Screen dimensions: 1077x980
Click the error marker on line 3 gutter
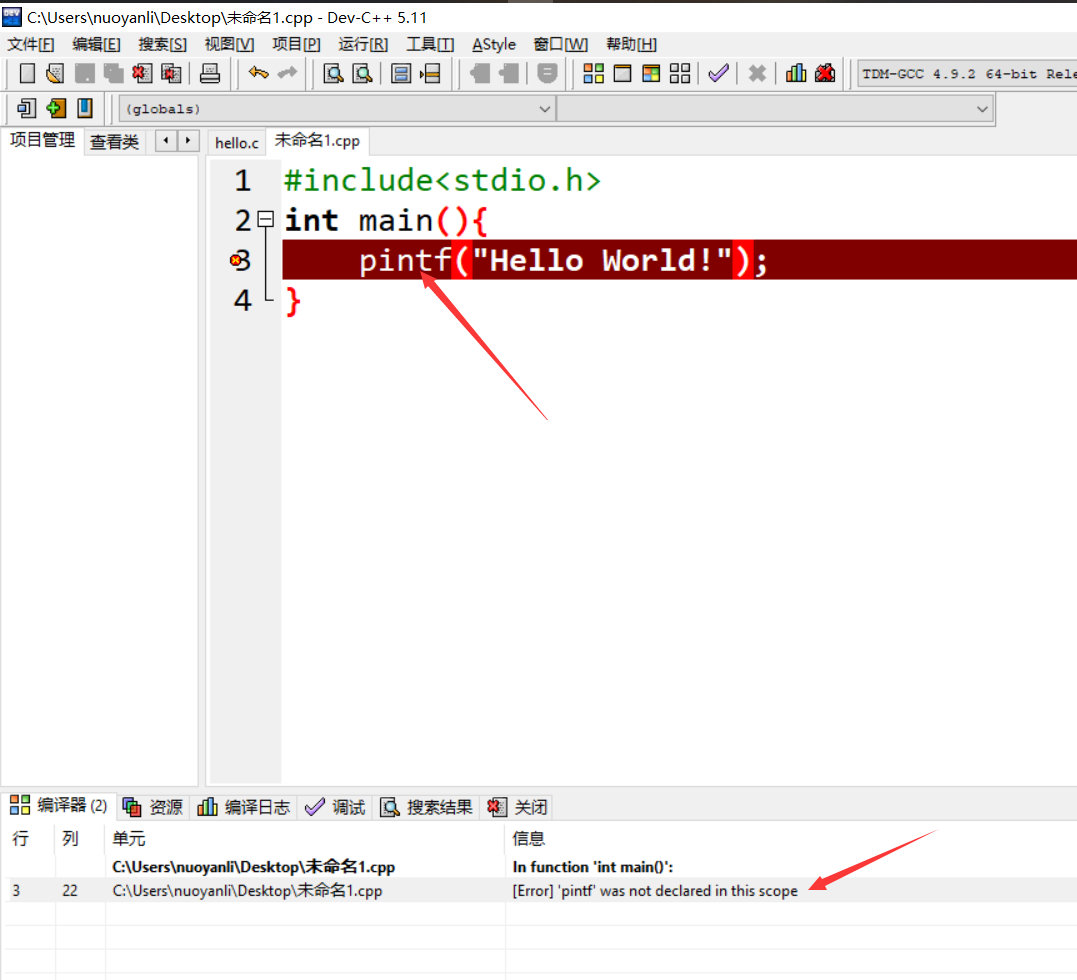236,260
